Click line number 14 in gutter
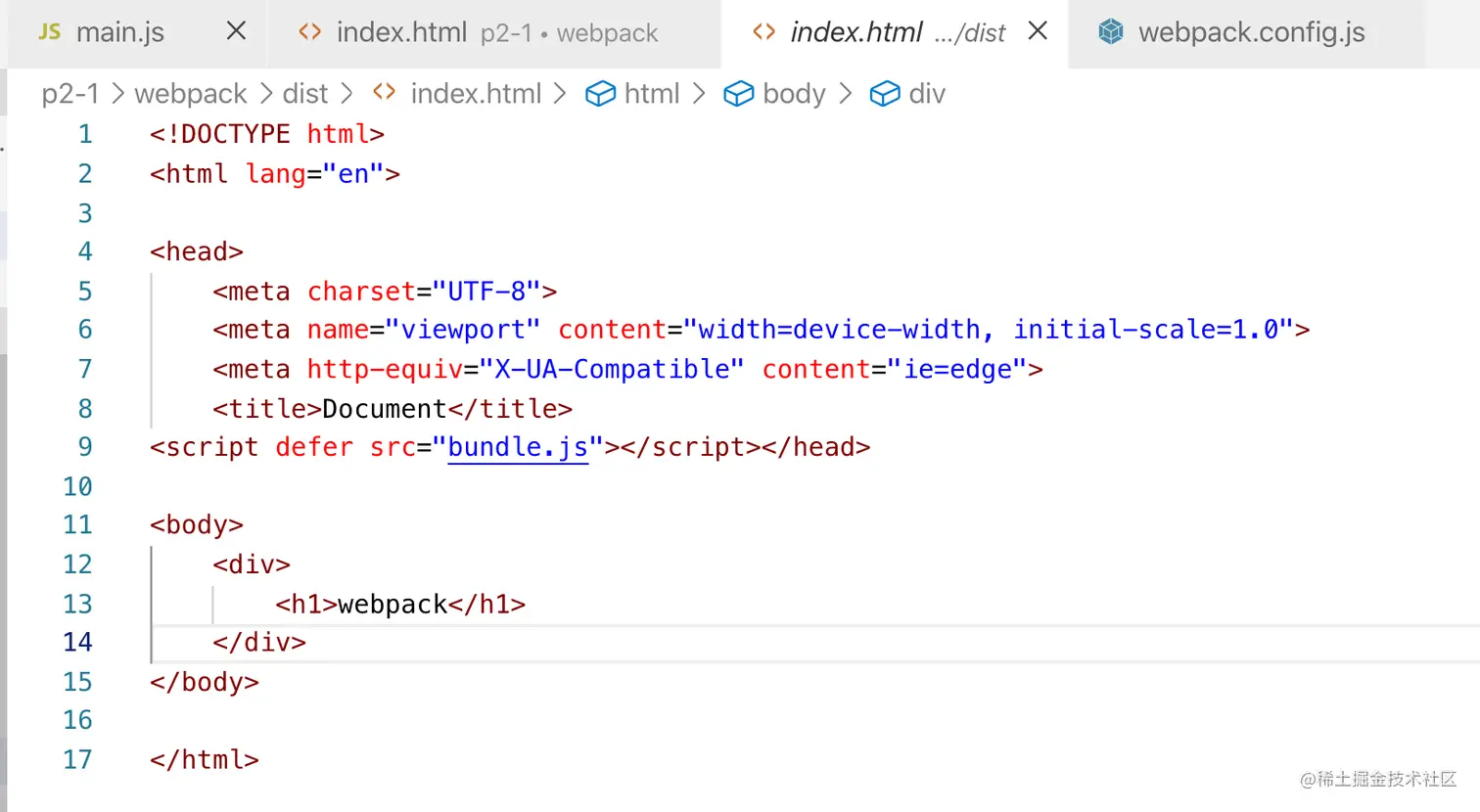Screen dimensions: 1480x812 click(77, 643)
